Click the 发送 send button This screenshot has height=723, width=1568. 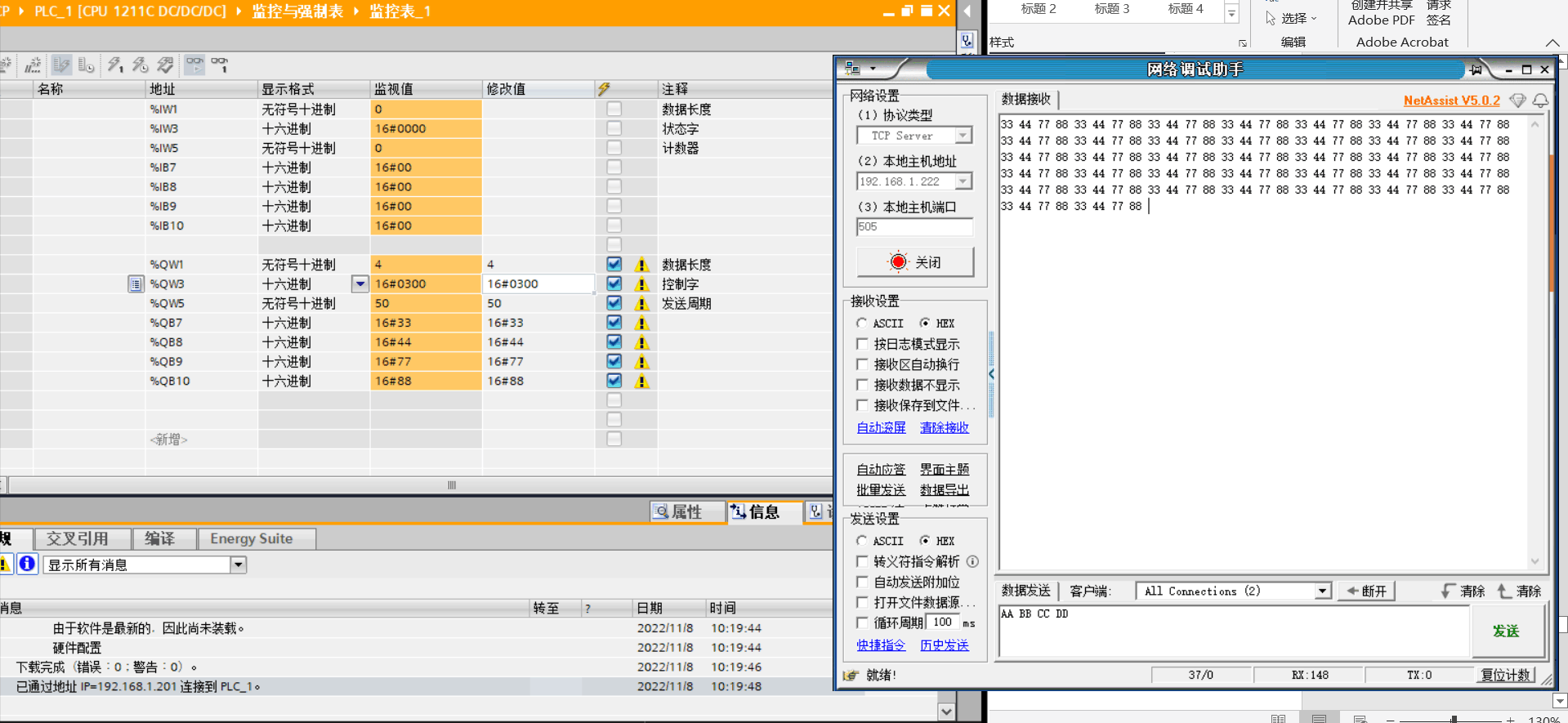(1506, 631)
